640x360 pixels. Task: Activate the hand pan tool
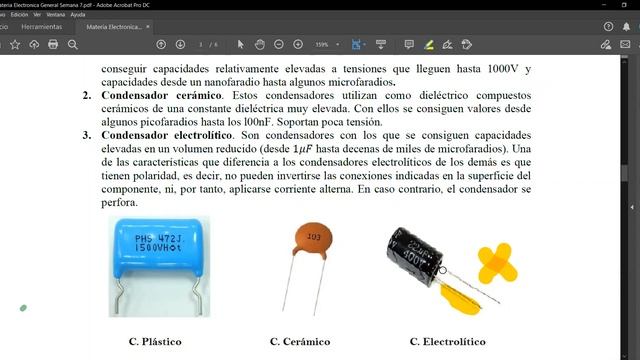[x=260, y=44]
